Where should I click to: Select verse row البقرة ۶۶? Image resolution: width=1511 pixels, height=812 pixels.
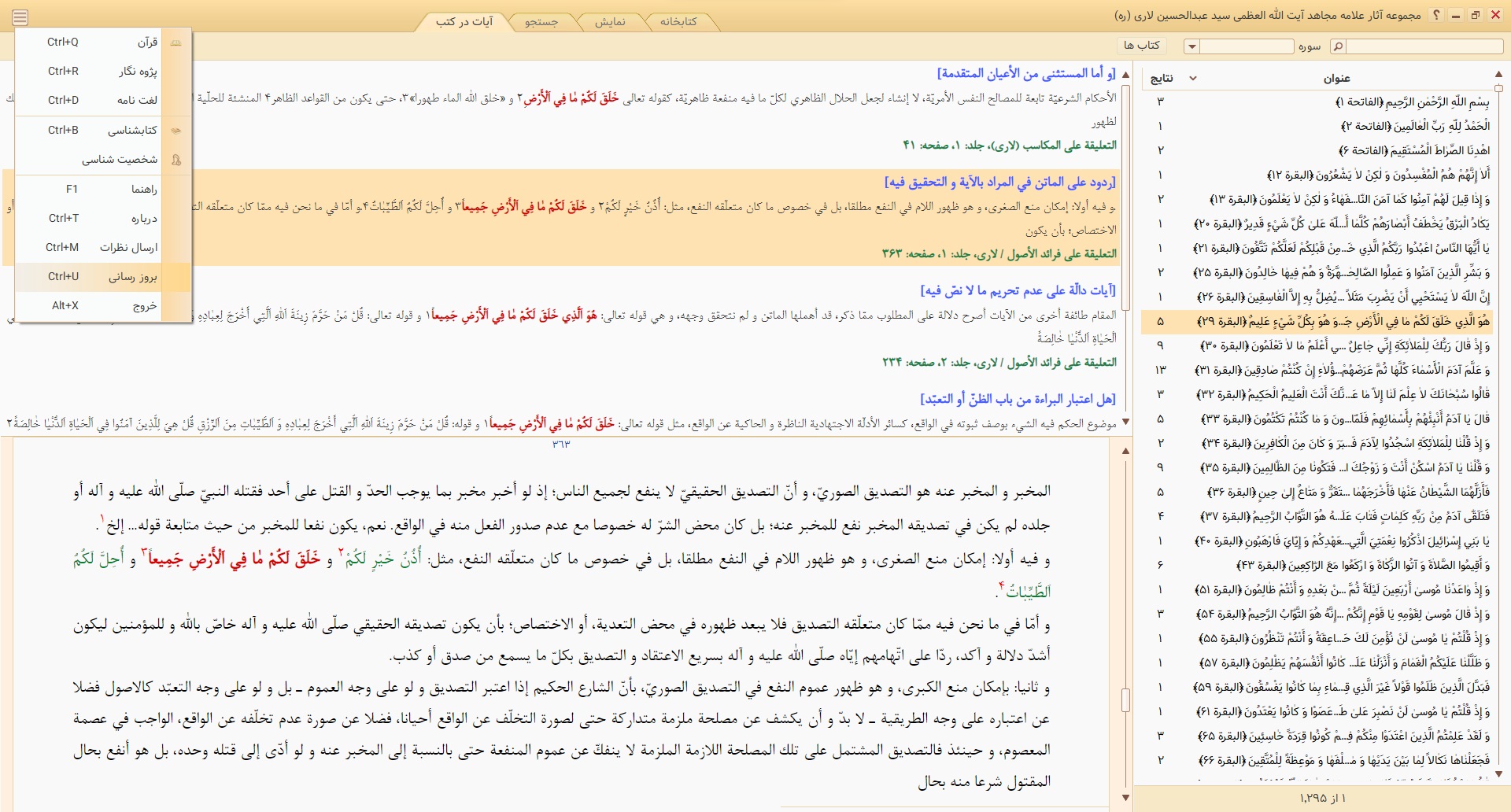[x=1316, y=760]
